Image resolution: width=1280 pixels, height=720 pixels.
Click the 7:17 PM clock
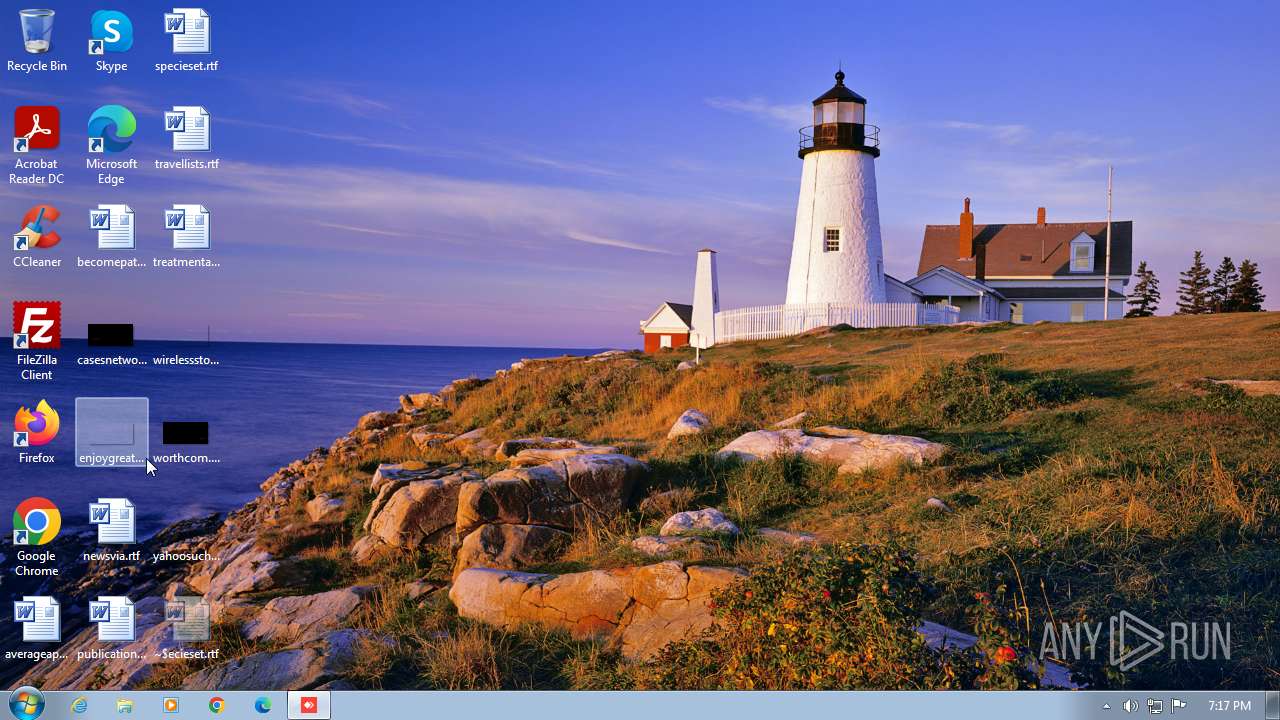[x=1229, y=706]
